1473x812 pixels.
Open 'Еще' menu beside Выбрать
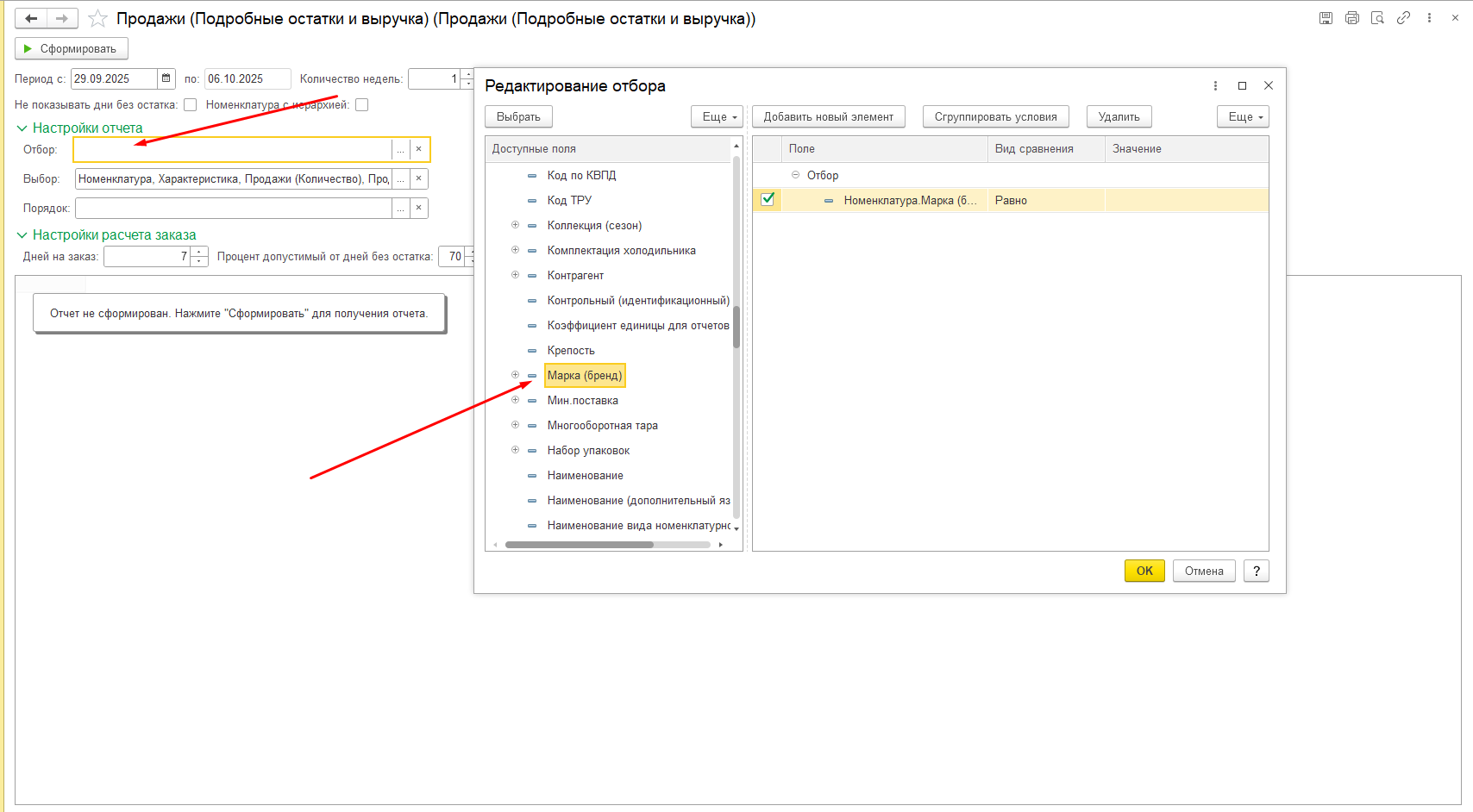coord(716,117)
